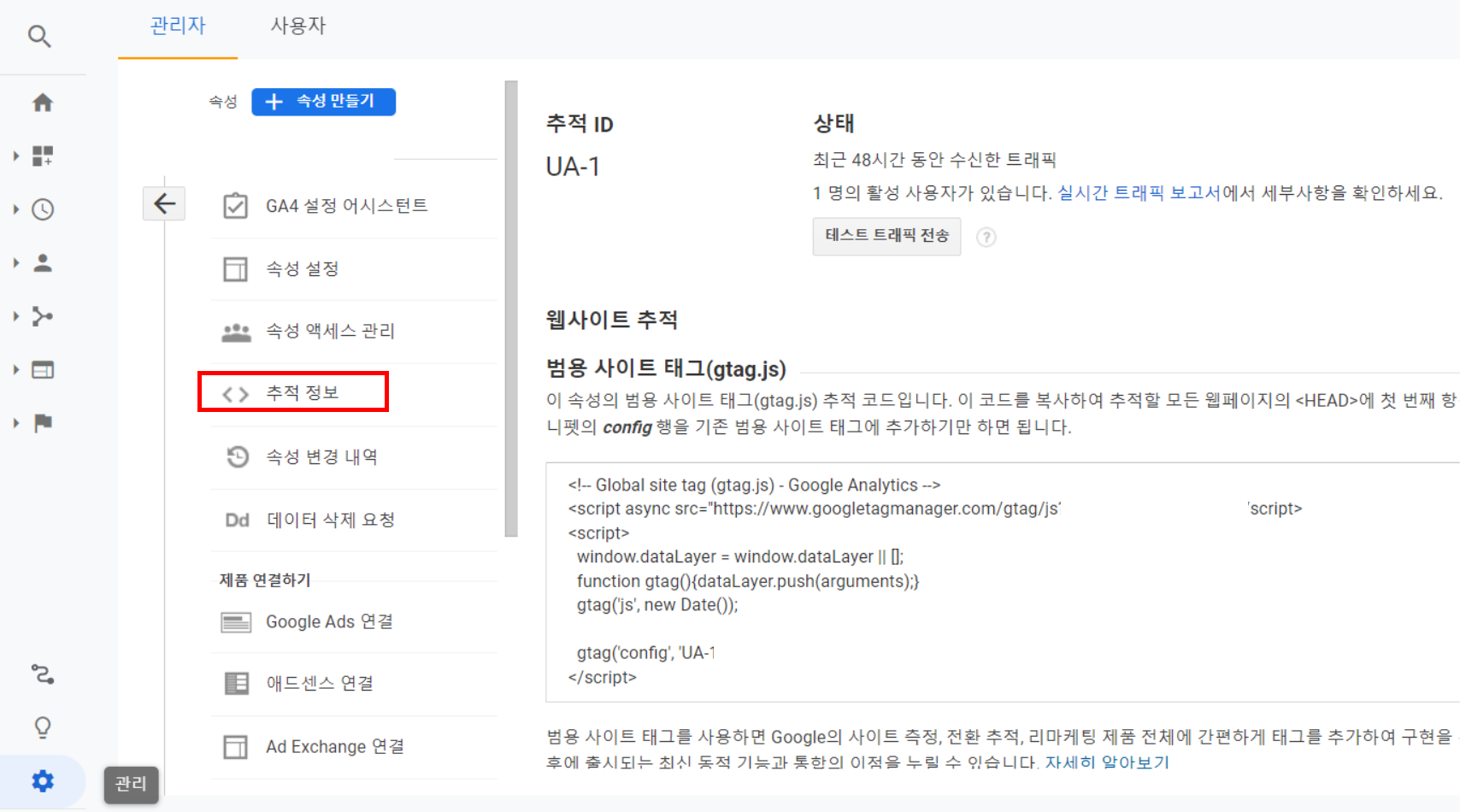The height and width of the screenshot is (812, 1460).
Task: Click the 웹사이트 추적 heading
Action: click(612, 321)
